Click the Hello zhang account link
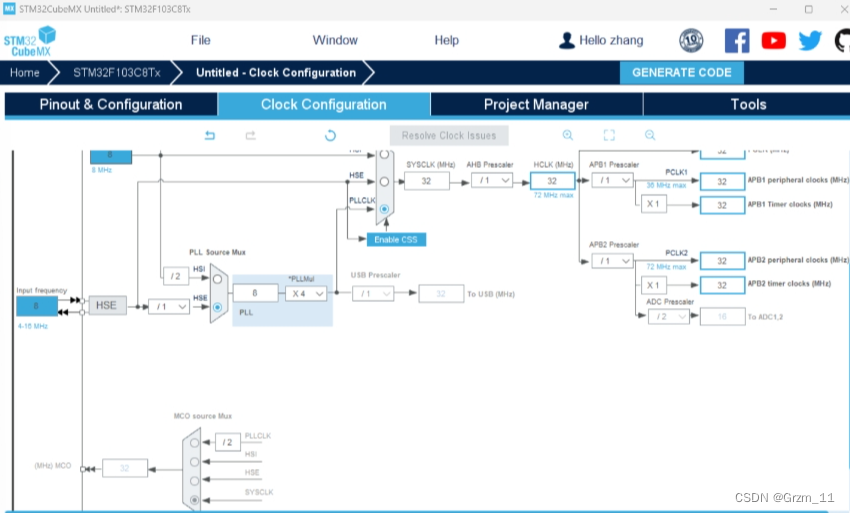850x513 pixels. point(611,40)
